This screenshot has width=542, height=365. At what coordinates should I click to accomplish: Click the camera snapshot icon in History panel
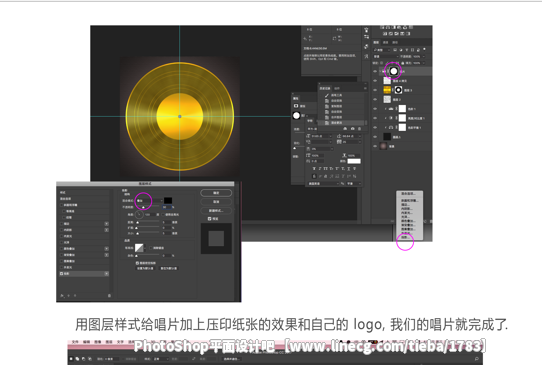pos(352,129)
